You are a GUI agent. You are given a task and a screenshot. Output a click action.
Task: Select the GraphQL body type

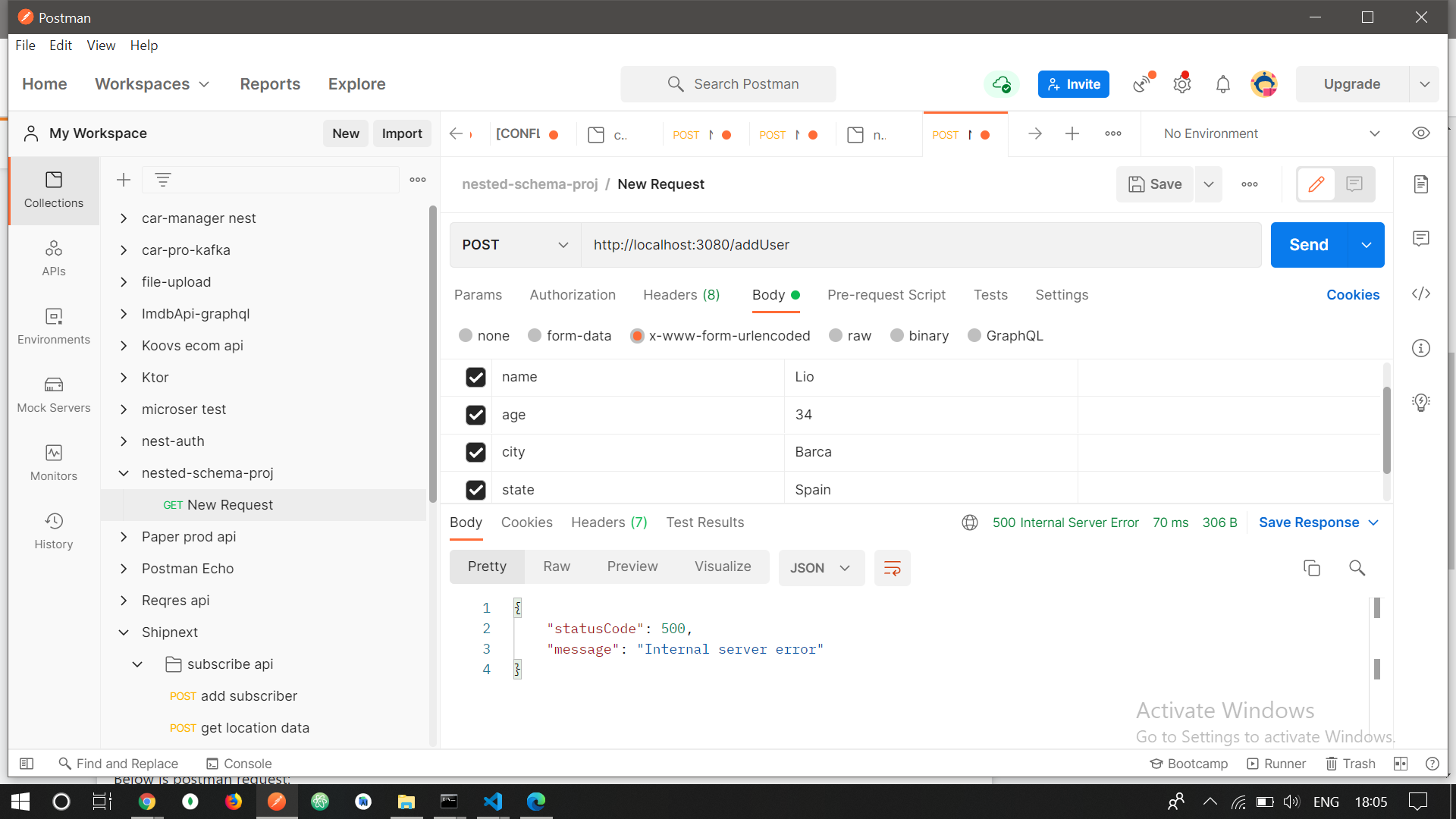[x=974, y=336]
